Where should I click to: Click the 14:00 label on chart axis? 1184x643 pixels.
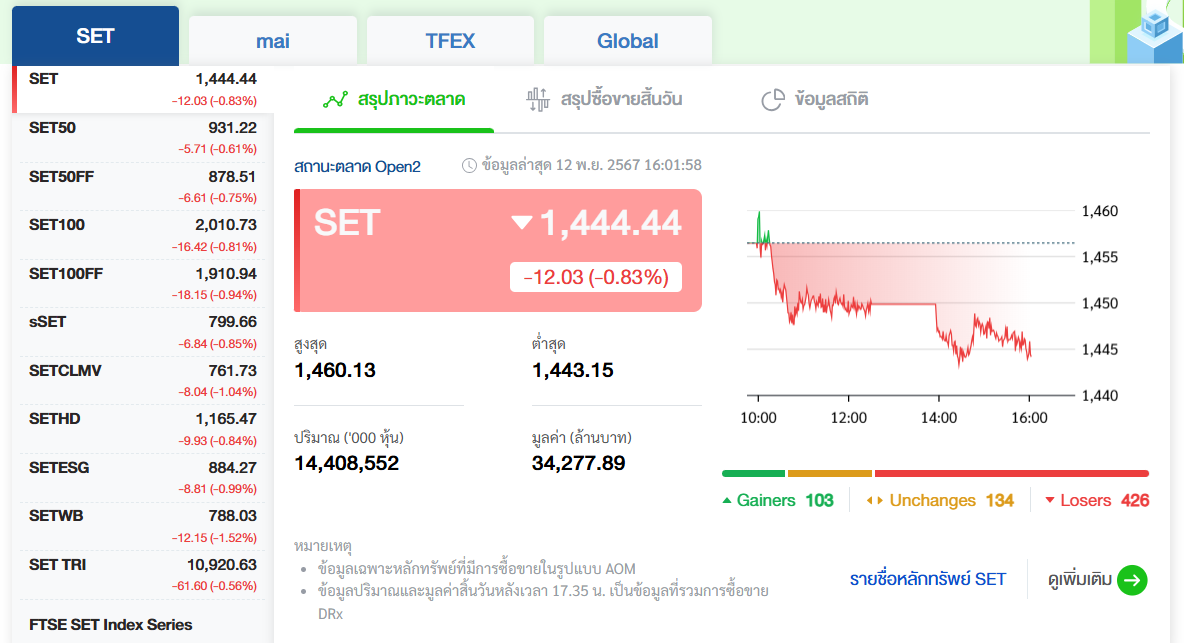(939, 418)
